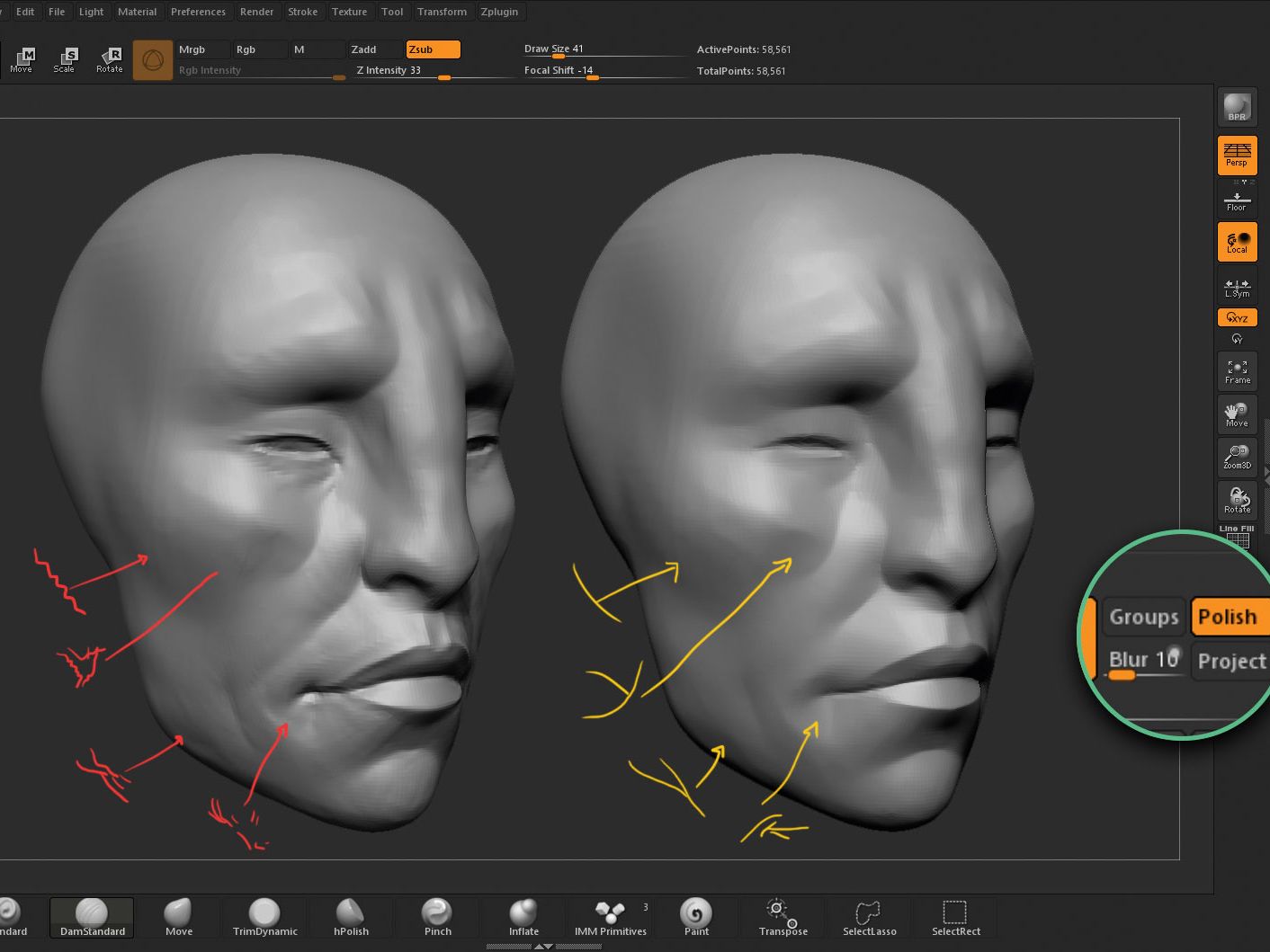The height and width of the screenshot is (952, 1270).
Task: Enable Zadd sculpt mode
Action: point(374,49)
